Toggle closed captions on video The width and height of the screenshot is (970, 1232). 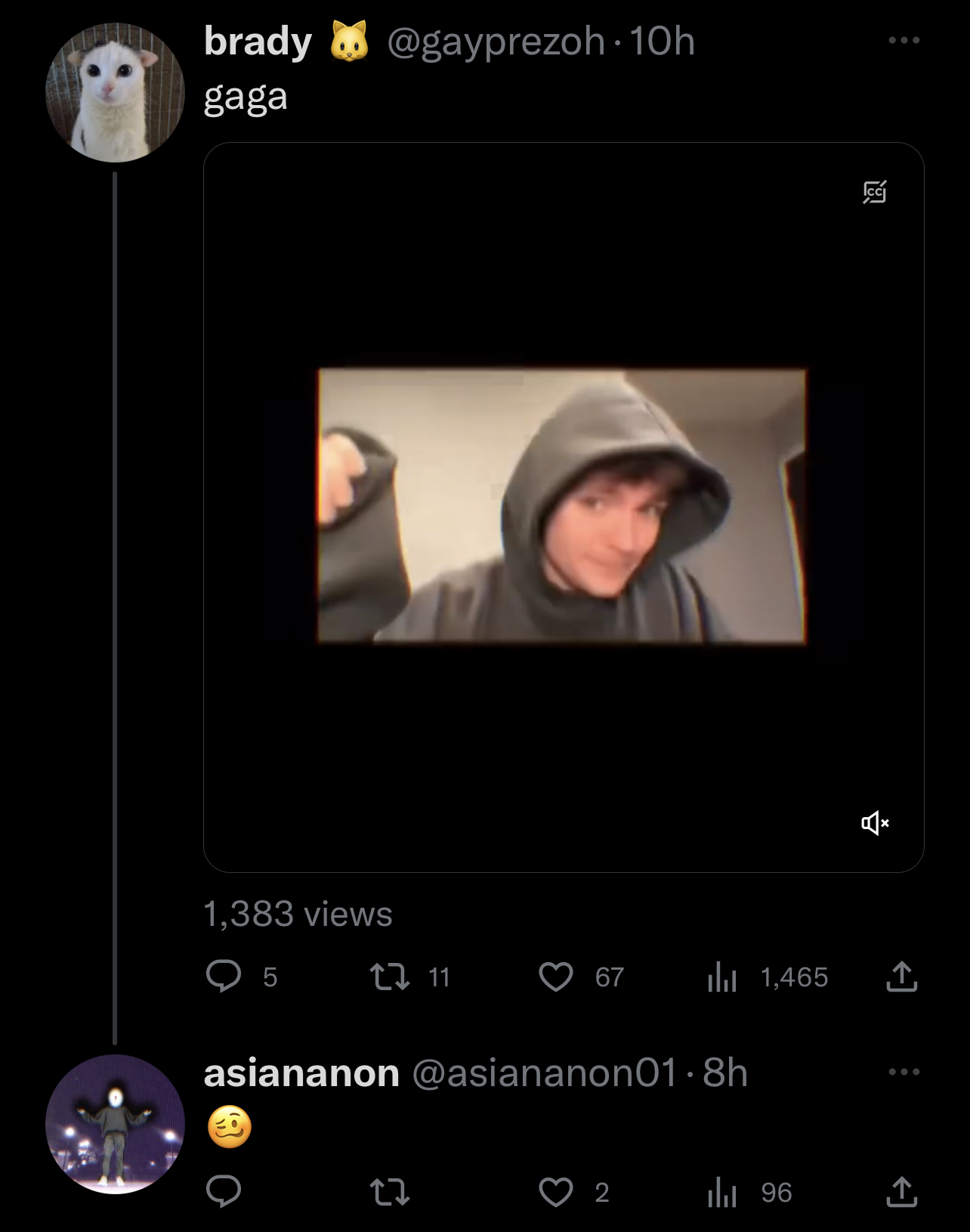point(875,192)
